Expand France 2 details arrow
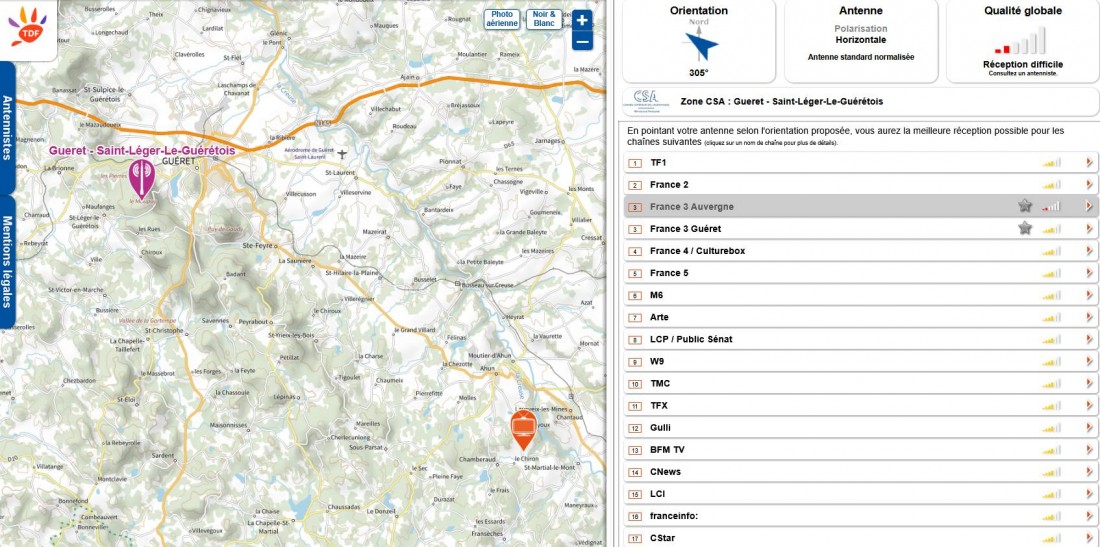The width and height of the screenshot is (1100, 547). pos(1089,184)
